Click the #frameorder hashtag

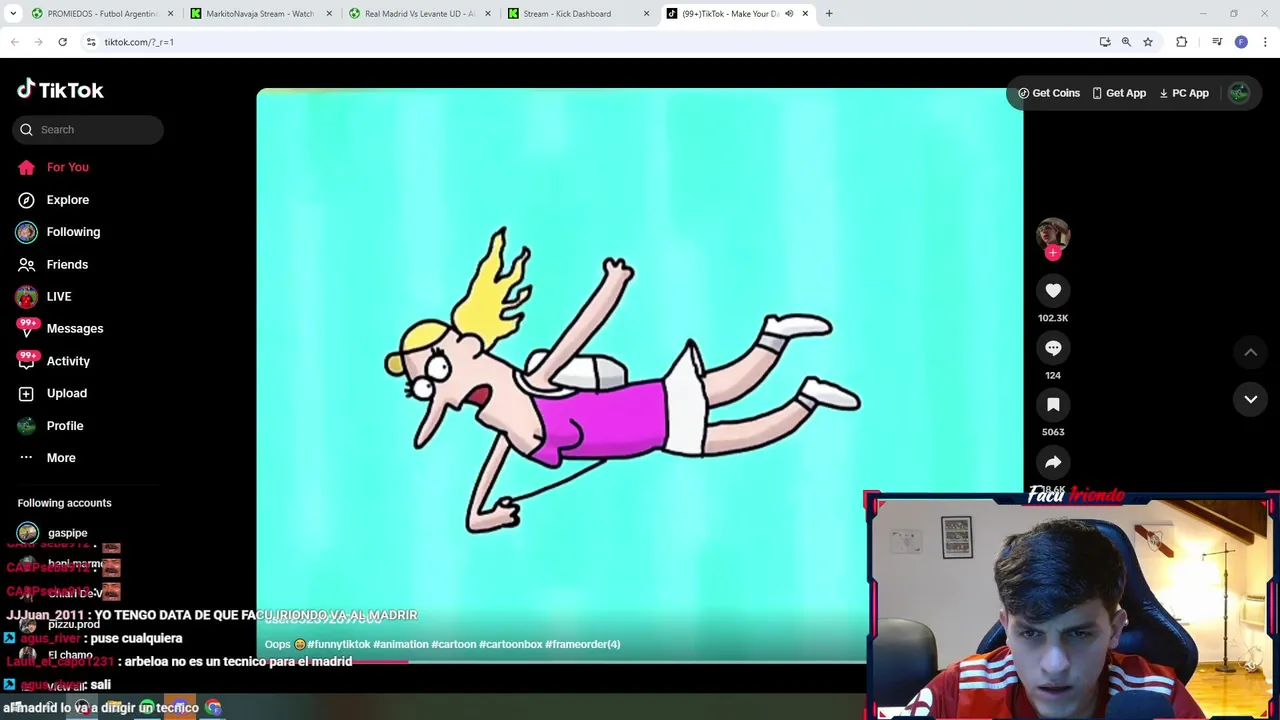pyautogui.click(x=582, y=644)
